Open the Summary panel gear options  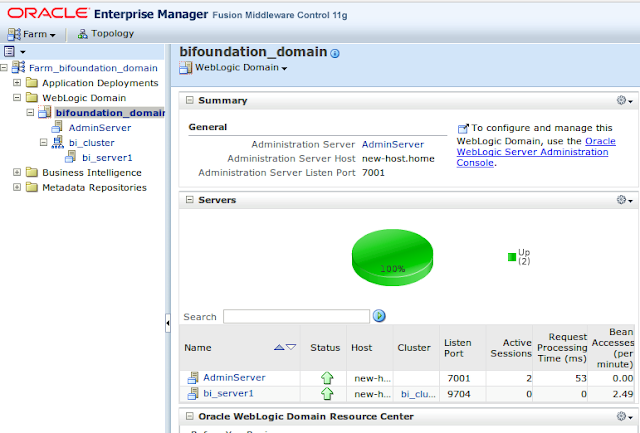(x=623, y=101)
